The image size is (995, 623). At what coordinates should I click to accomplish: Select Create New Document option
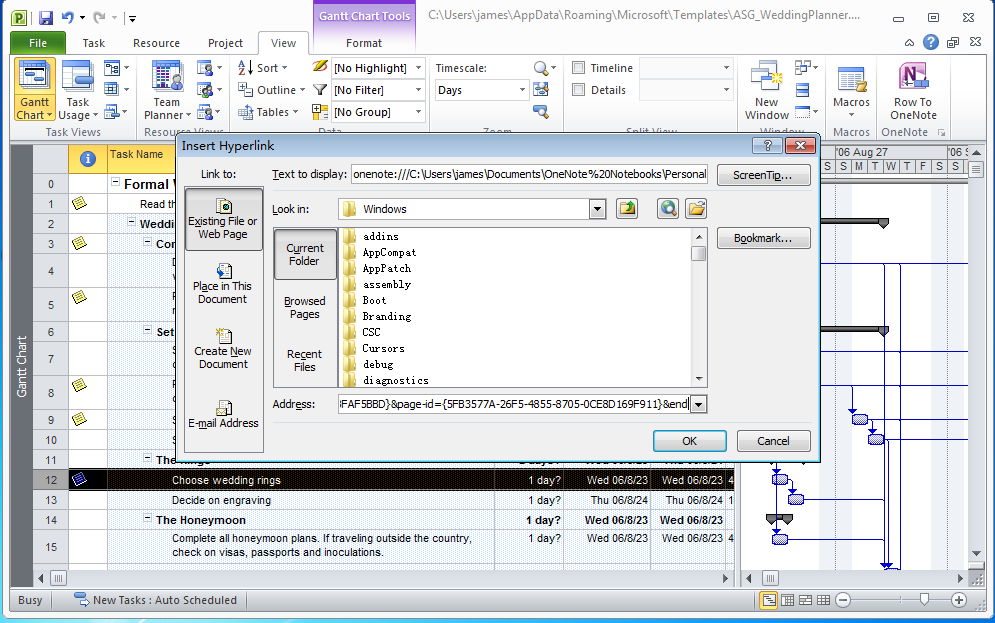click(223, 348)
